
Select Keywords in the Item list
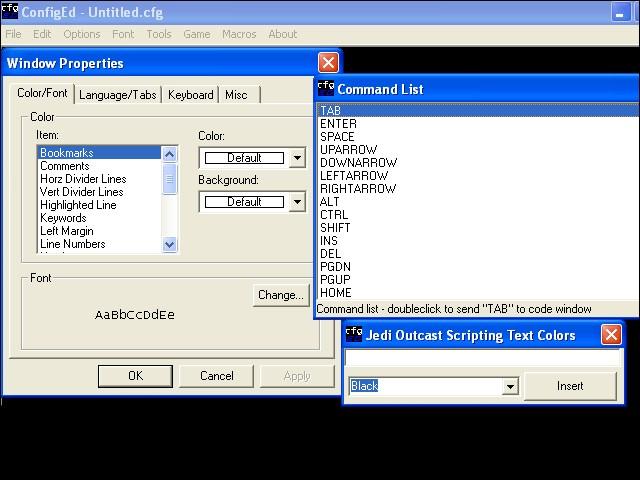tap(63, 218)
